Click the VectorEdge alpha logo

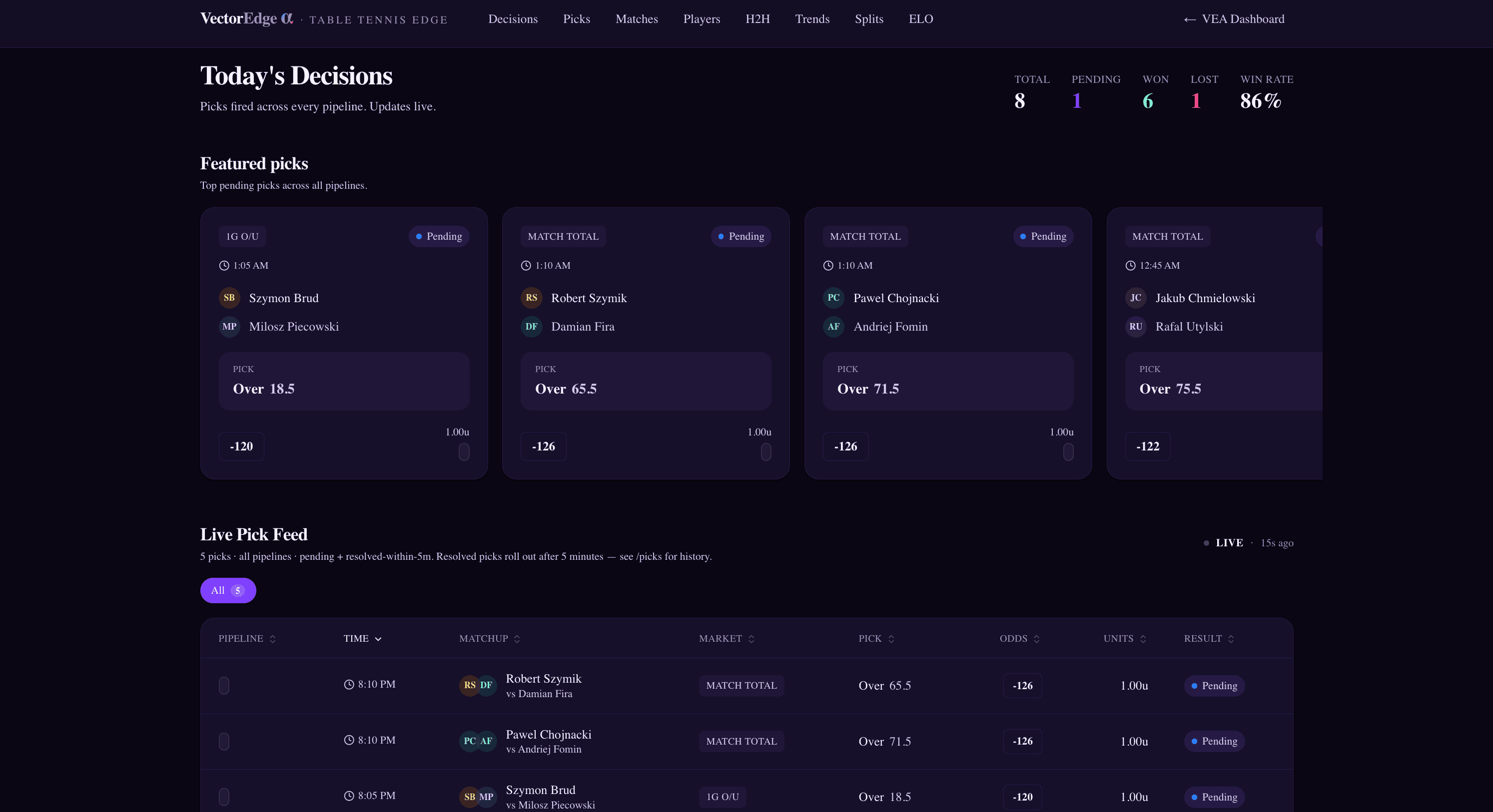point(246,18)
